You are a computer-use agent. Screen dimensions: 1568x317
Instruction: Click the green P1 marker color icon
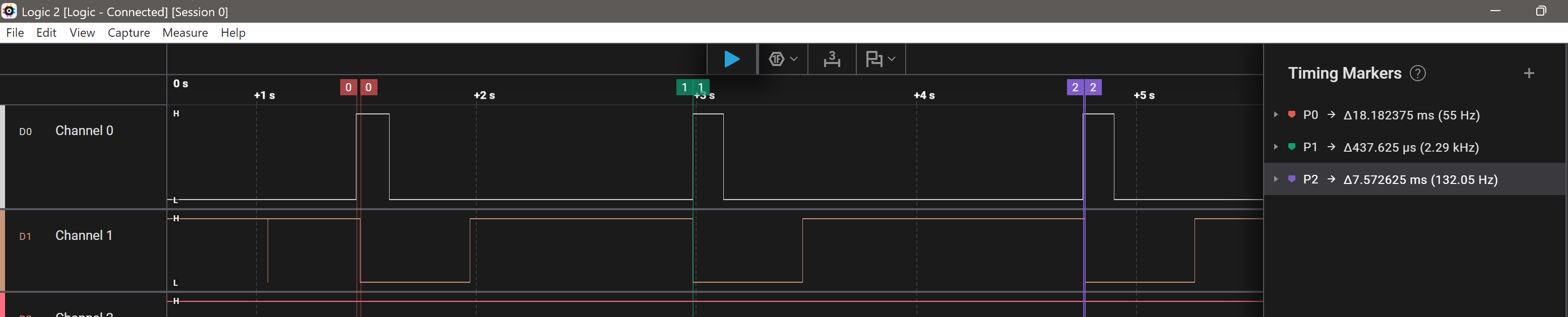pos(1292,147)
